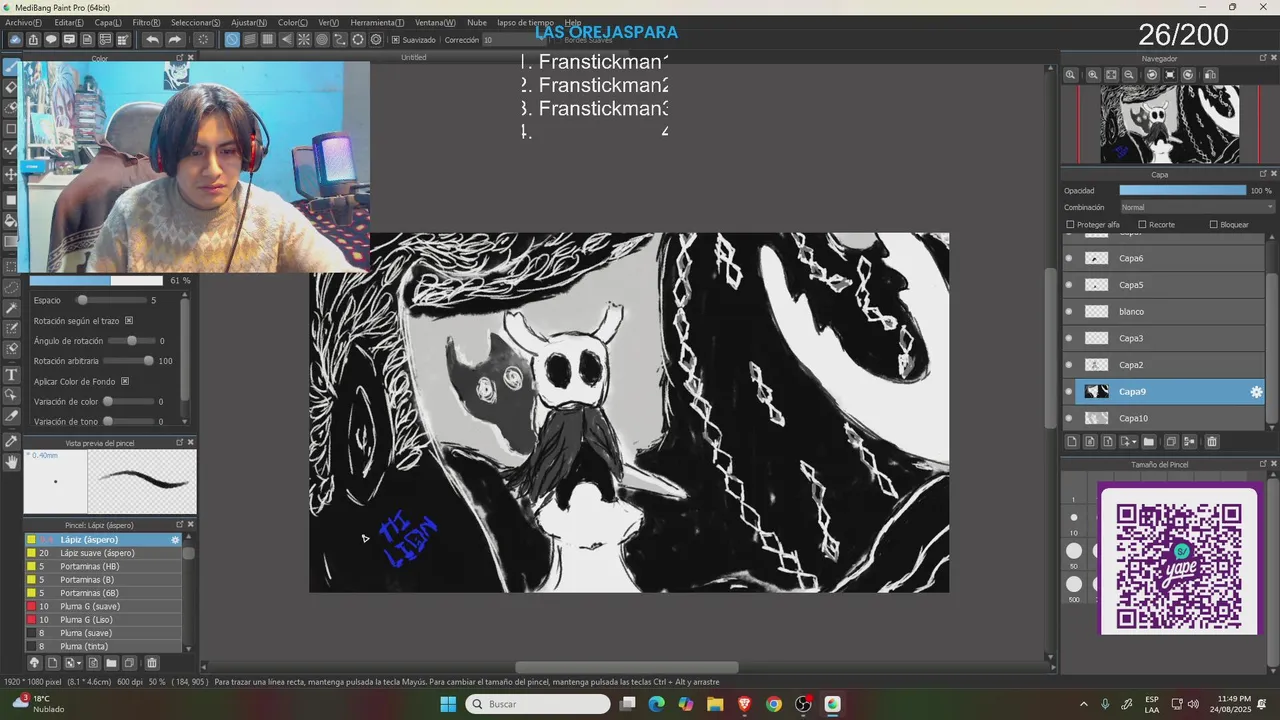
Task: Open the Seleccionar menu
Action: [196, 22]
